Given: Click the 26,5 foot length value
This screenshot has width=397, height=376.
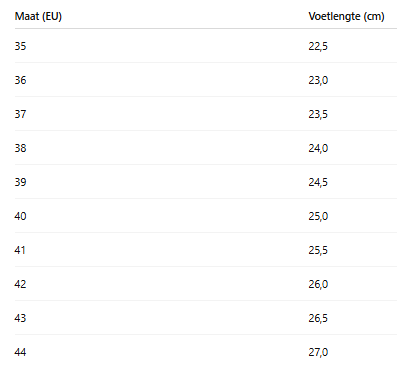Looking at the screenshot, I should 318,318.
